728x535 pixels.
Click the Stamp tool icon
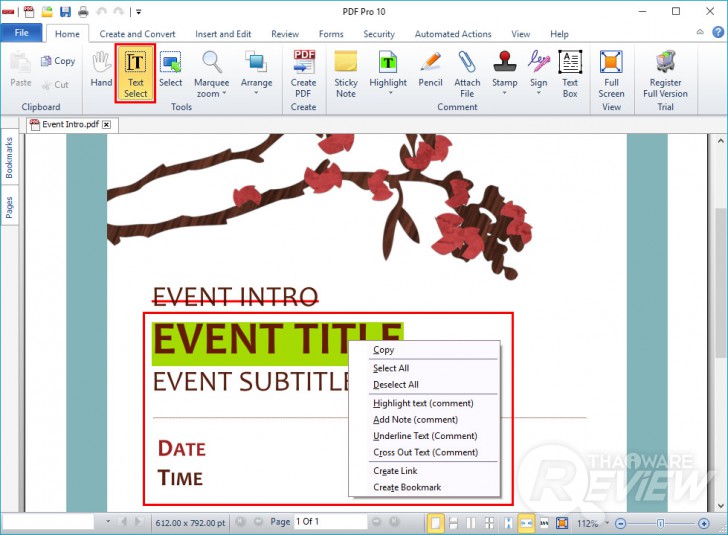click(505, 62)
